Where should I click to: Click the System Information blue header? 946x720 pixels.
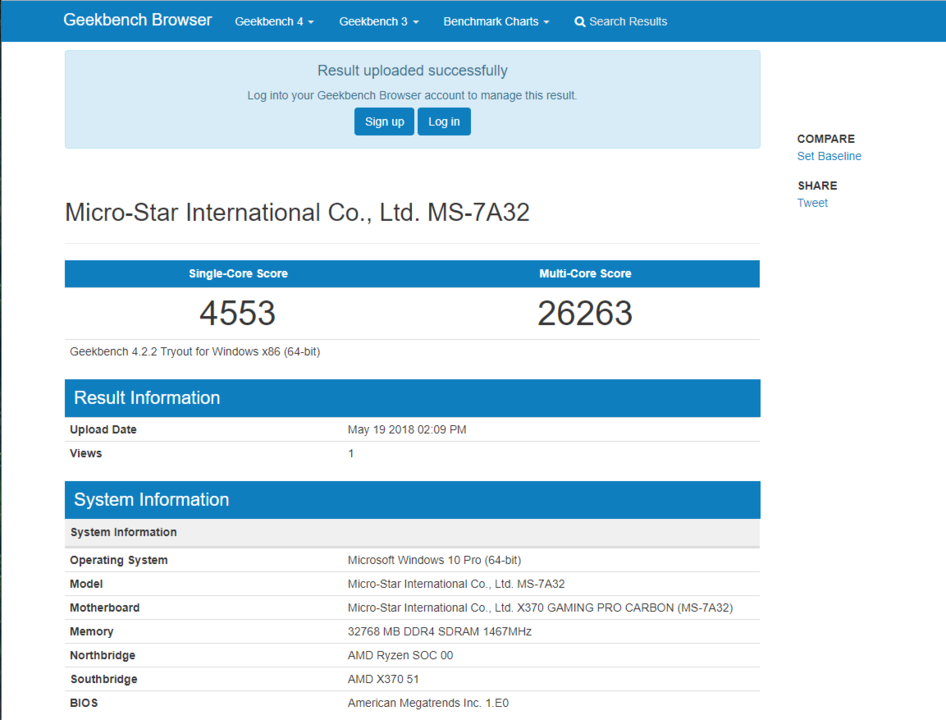(x=412, y=500)
